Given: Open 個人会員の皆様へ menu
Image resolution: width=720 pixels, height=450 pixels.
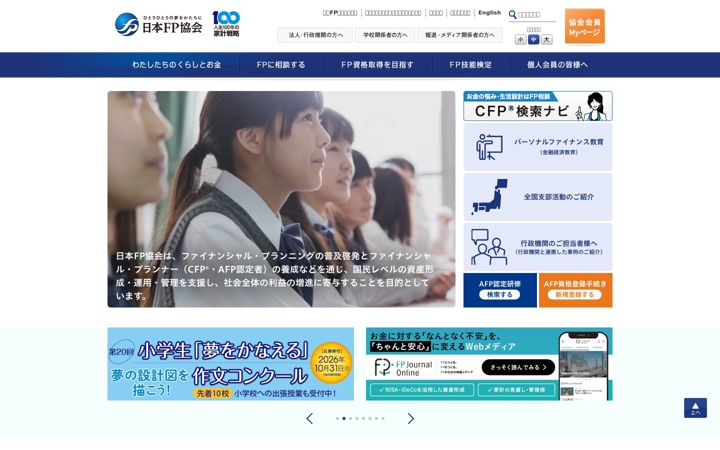Looking at the screenshot, I should pyautogui.click(x=557, y=65).
